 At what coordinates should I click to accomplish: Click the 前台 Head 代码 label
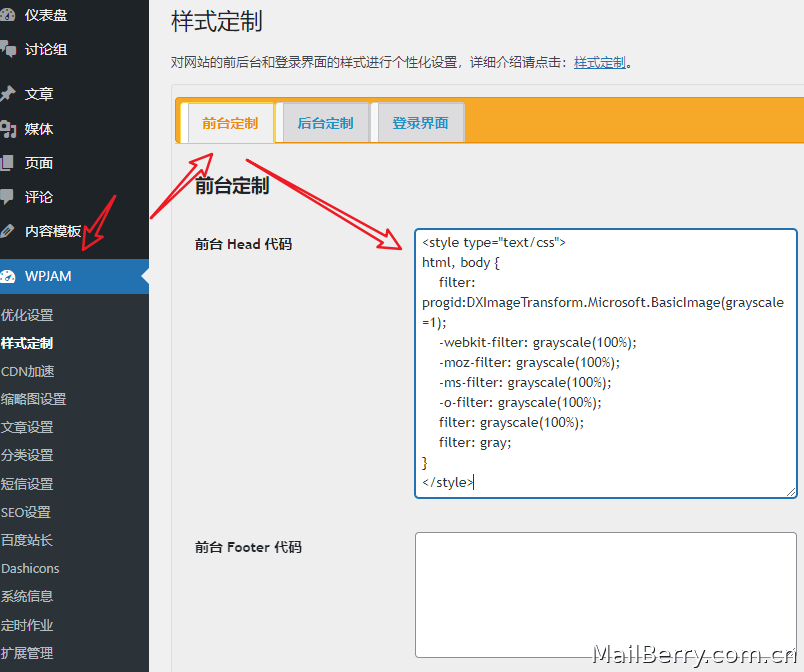pyautogui.click(x=243, y=244)
